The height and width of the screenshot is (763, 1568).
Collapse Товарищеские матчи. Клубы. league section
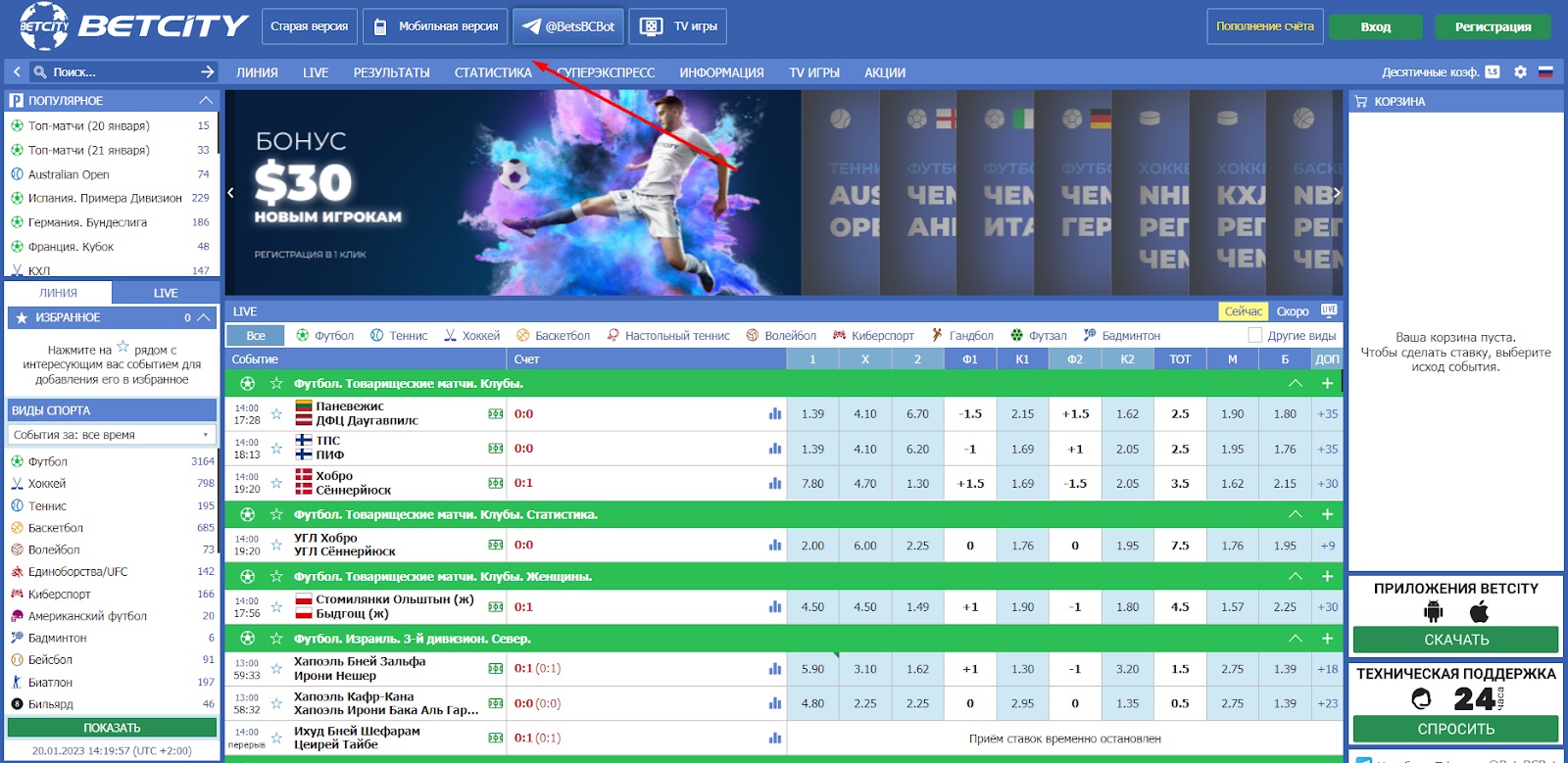(1296, 383)
